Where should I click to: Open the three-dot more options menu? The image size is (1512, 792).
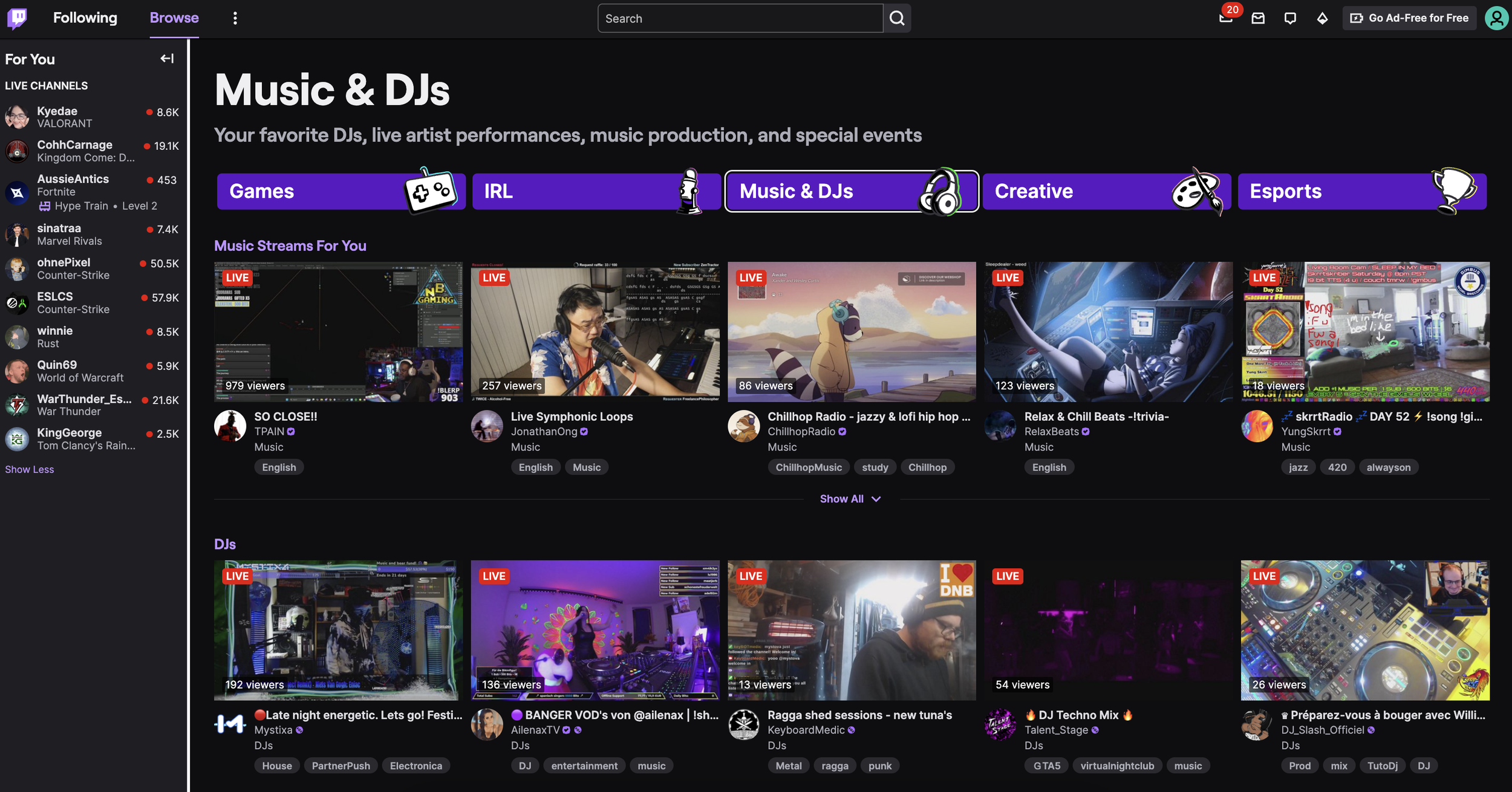point(235,18)
